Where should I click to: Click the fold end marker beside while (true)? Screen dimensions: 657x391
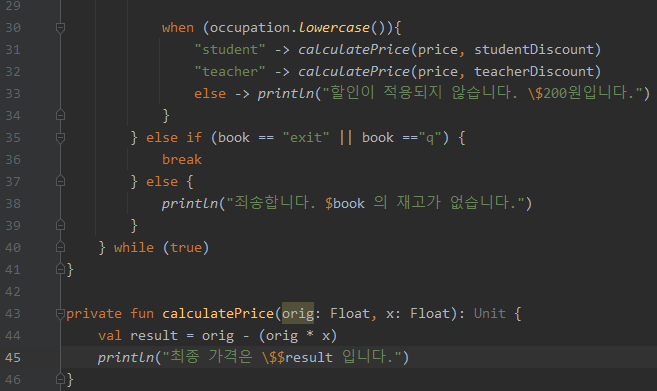pyautogui.click(x=60, y=247)
